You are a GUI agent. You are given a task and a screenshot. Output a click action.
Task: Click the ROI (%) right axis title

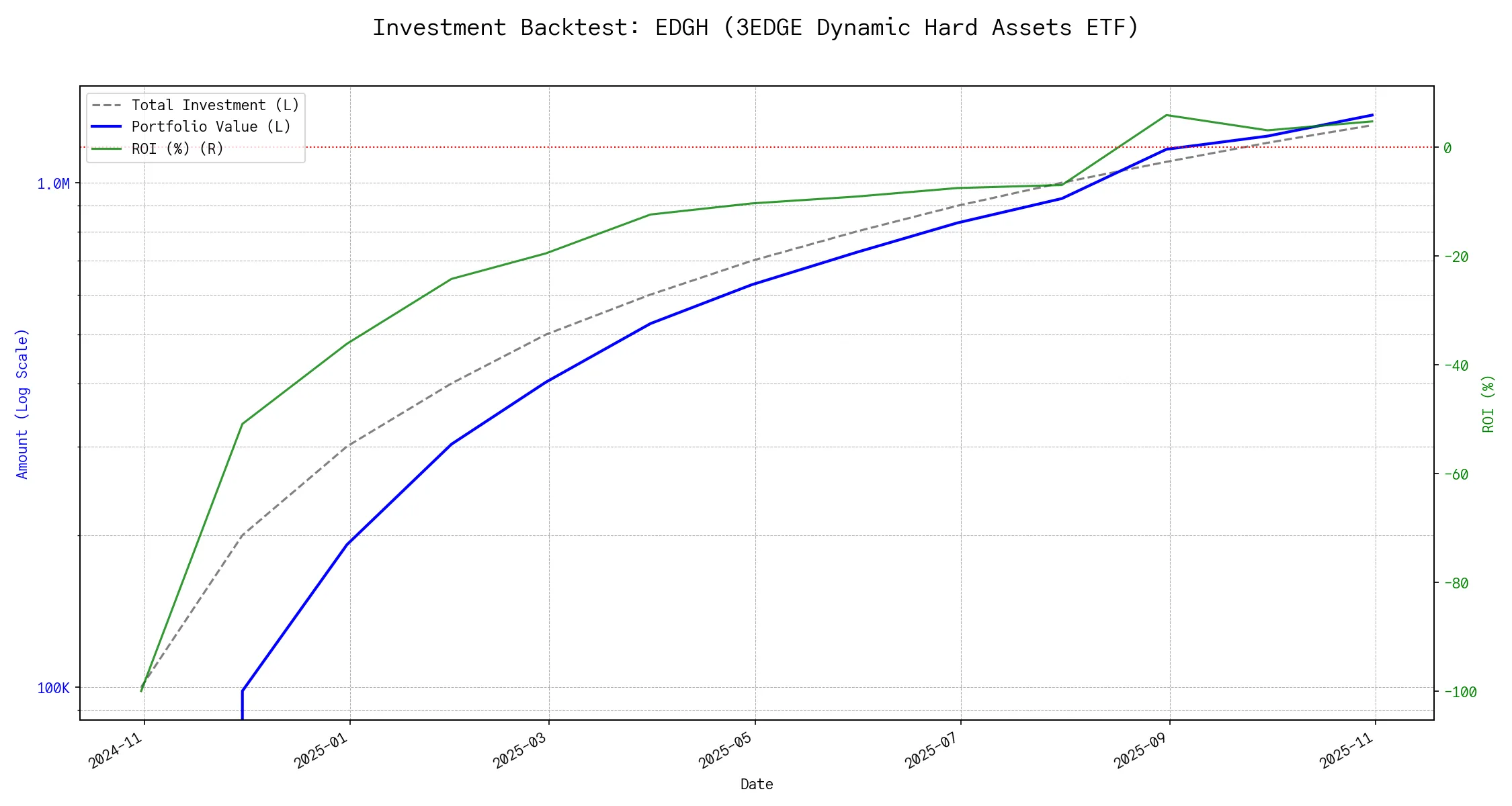pyautogui.click(x=1488, y=403)
